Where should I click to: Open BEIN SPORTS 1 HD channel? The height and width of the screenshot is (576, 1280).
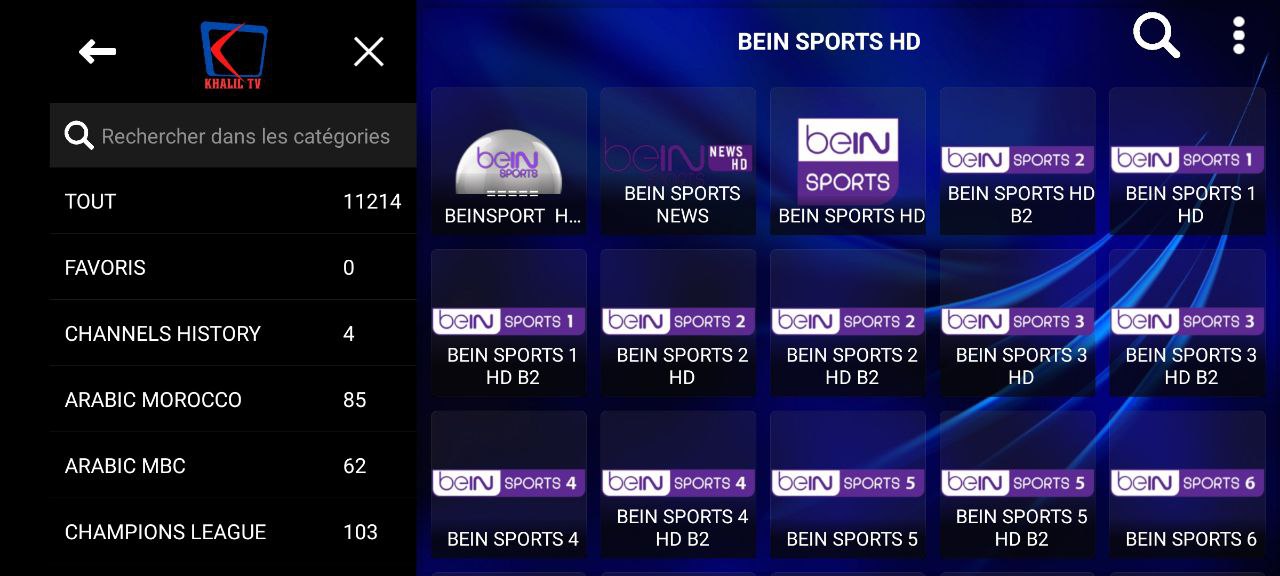coord(1187,161)
